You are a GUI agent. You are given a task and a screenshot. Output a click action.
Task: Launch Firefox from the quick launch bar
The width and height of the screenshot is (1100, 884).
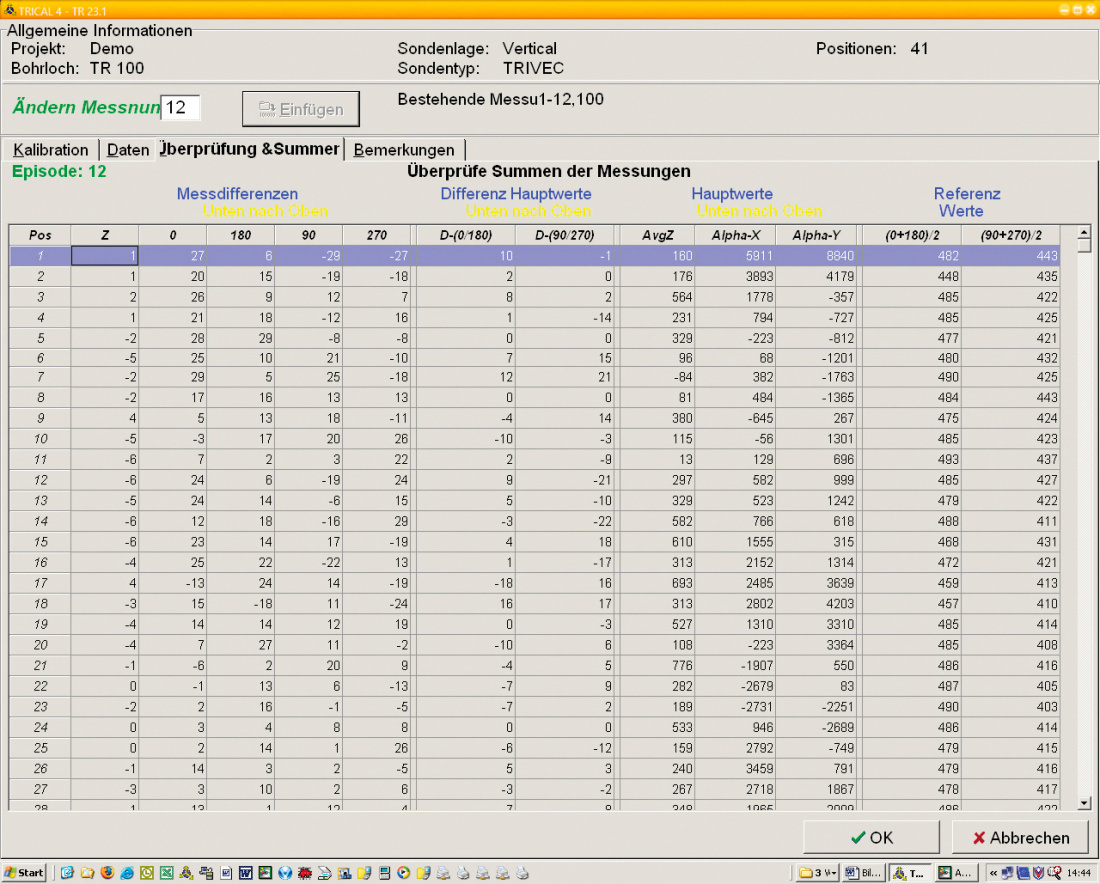click(x=107, y=873)
